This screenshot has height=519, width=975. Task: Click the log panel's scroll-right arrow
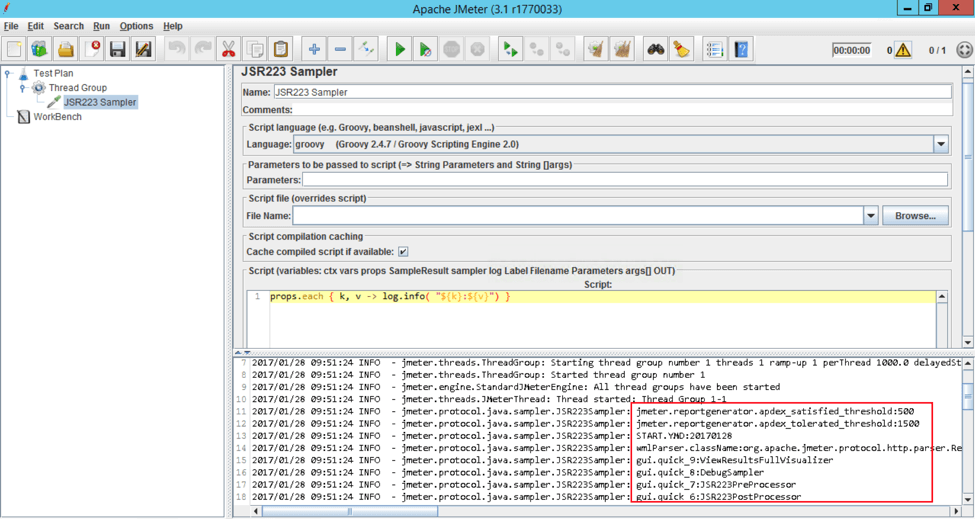(958, 512)
